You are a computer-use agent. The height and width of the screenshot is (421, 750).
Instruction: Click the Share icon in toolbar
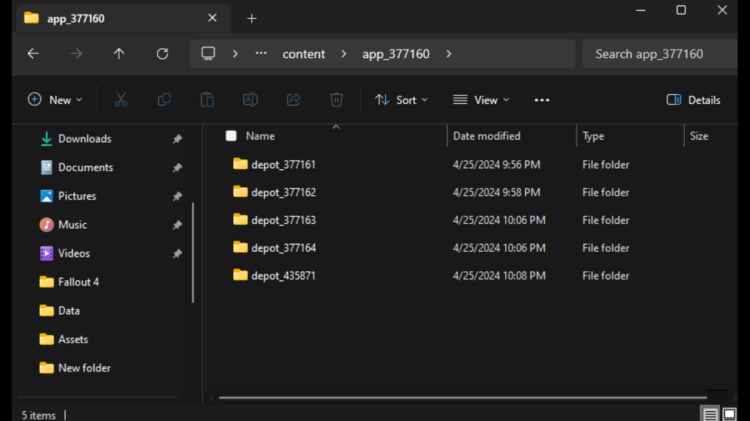click(293, 100)
